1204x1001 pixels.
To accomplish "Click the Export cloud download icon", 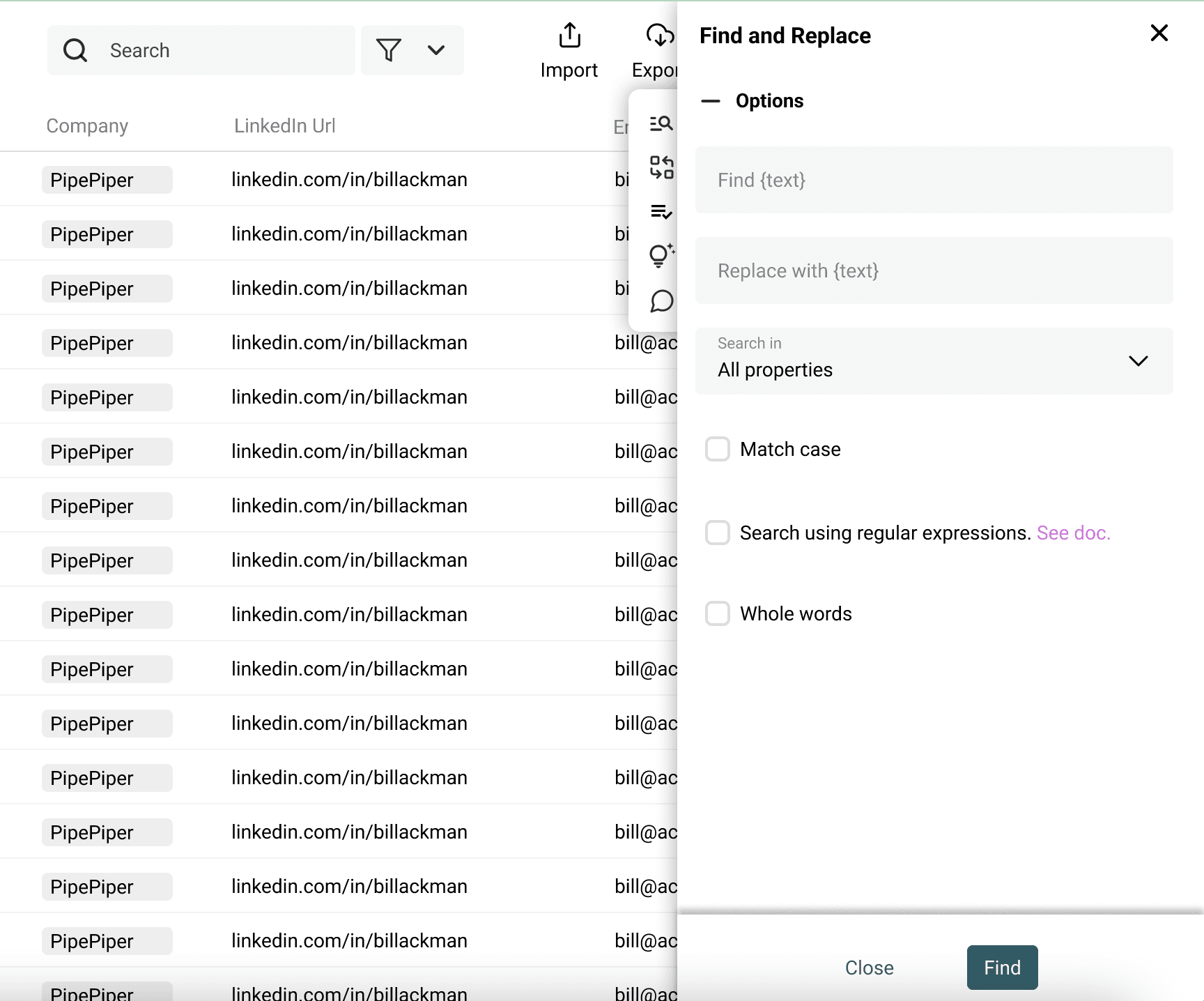I will 659,36.
